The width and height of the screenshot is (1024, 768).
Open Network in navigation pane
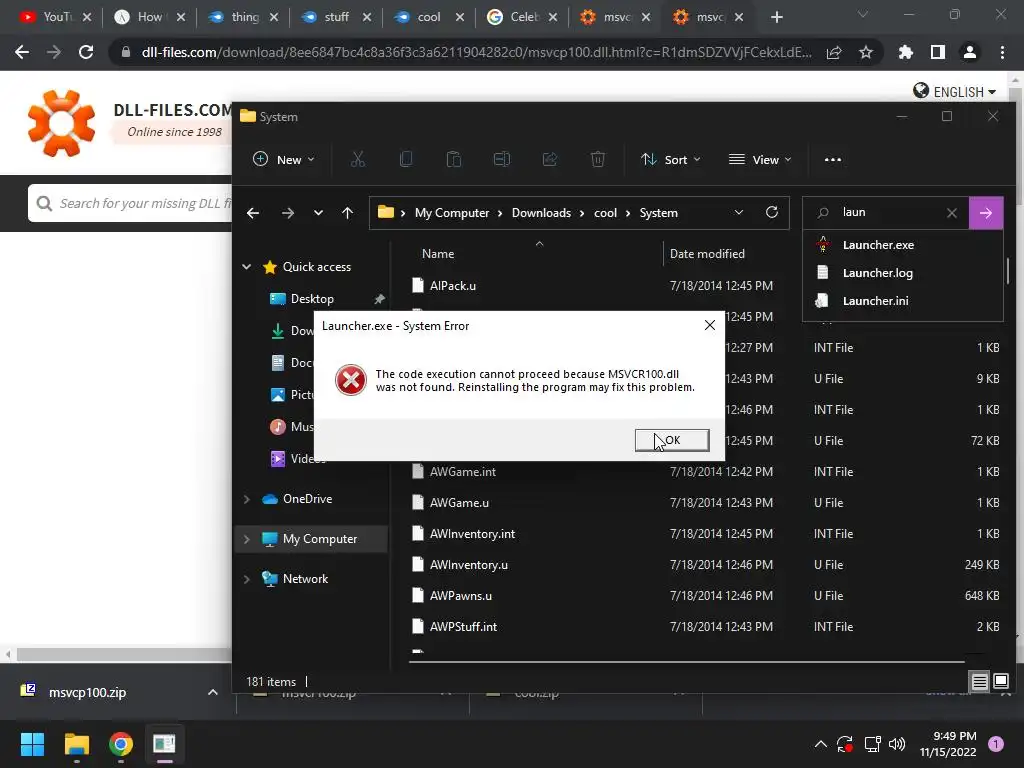click(305, 579)
